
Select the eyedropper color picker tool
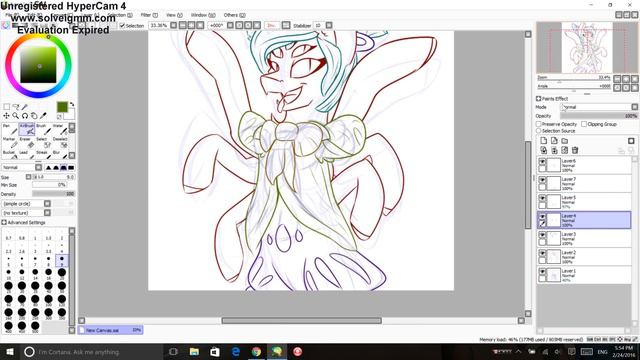[x=43, y=116]
